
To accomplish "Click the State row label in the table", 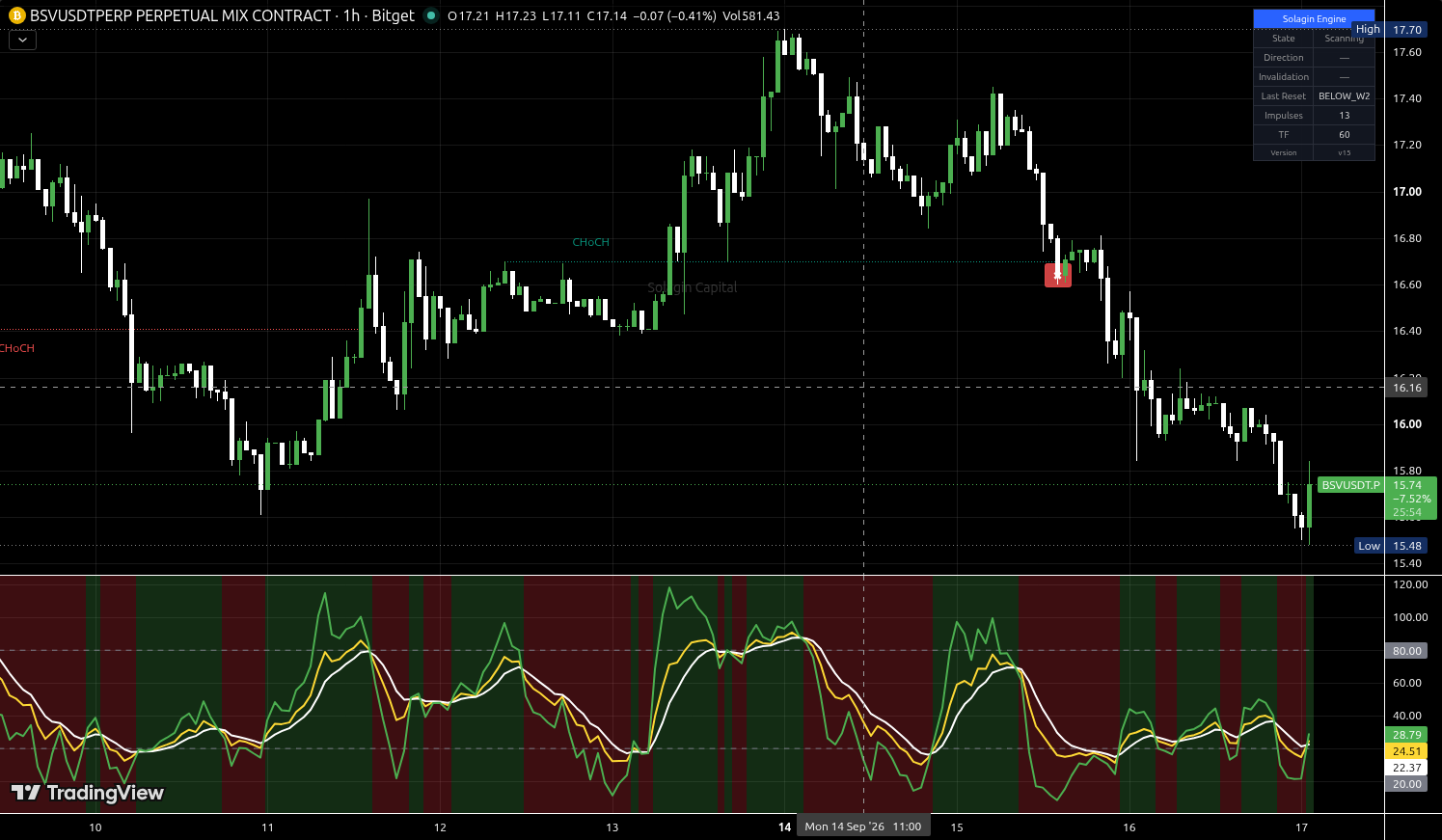I will click(1284, 39).
